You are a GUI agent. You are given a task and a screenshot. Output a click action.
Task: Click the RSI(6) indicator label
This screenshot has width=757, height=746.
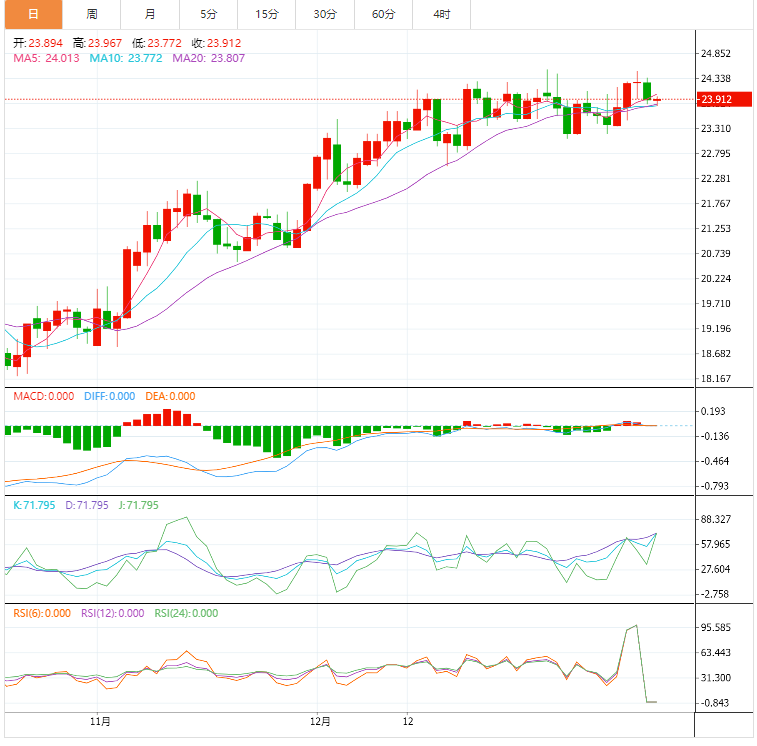point(42,613)
